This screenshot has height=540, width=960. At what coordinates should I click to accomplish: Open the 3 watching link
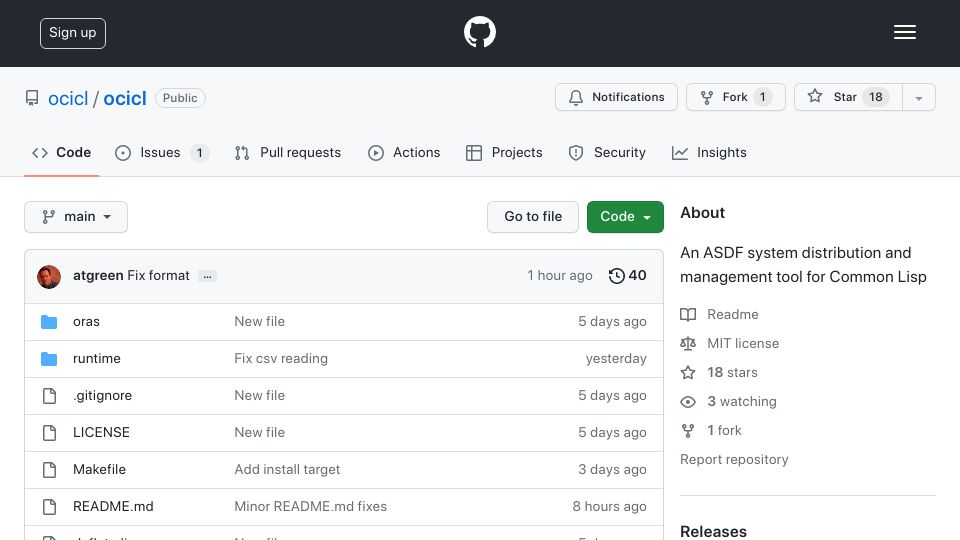[x=742, y=402]
